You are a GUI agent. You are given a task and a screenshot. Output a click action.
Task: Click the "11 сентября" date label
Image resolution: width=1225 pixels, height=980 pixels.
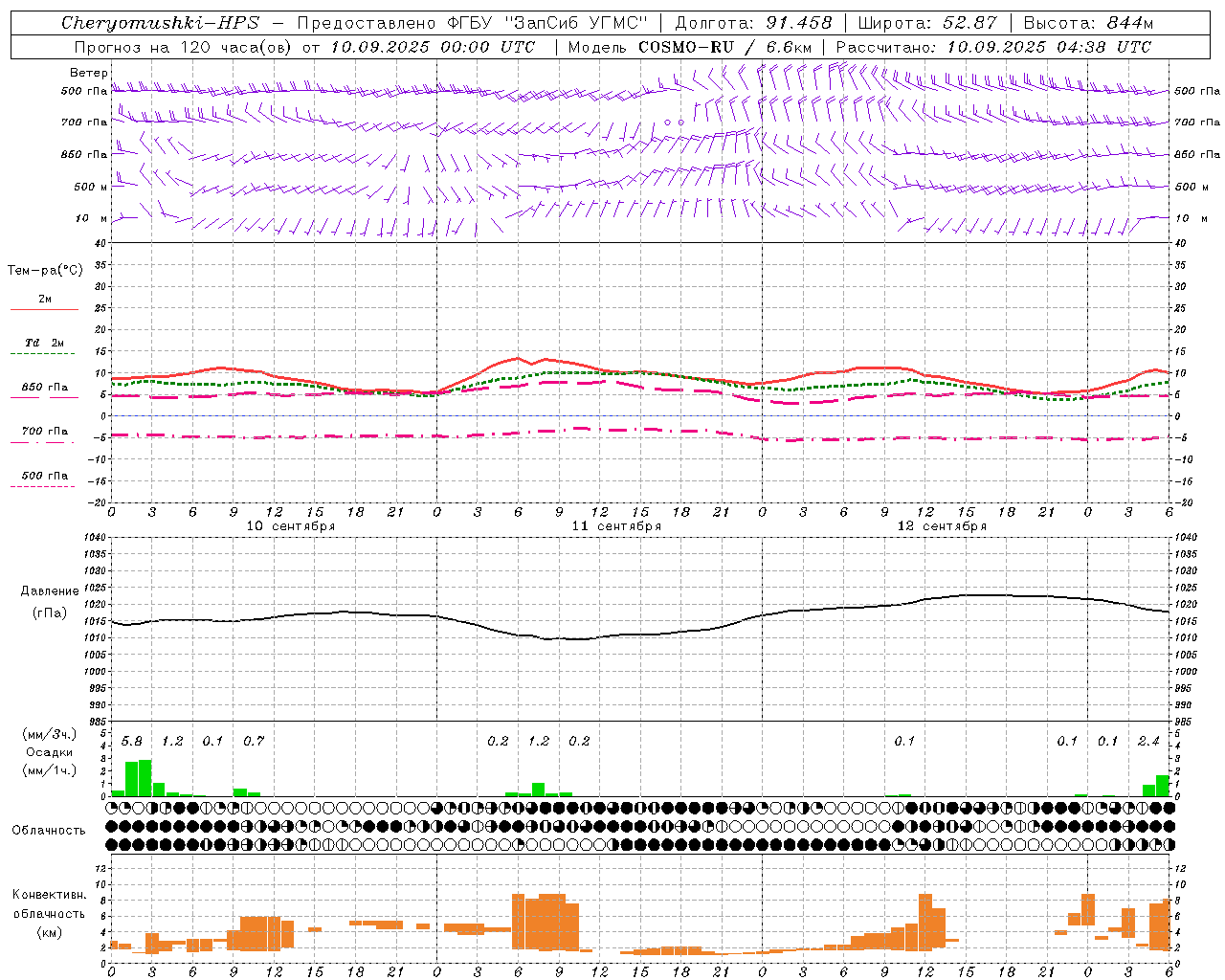point(616,526)
